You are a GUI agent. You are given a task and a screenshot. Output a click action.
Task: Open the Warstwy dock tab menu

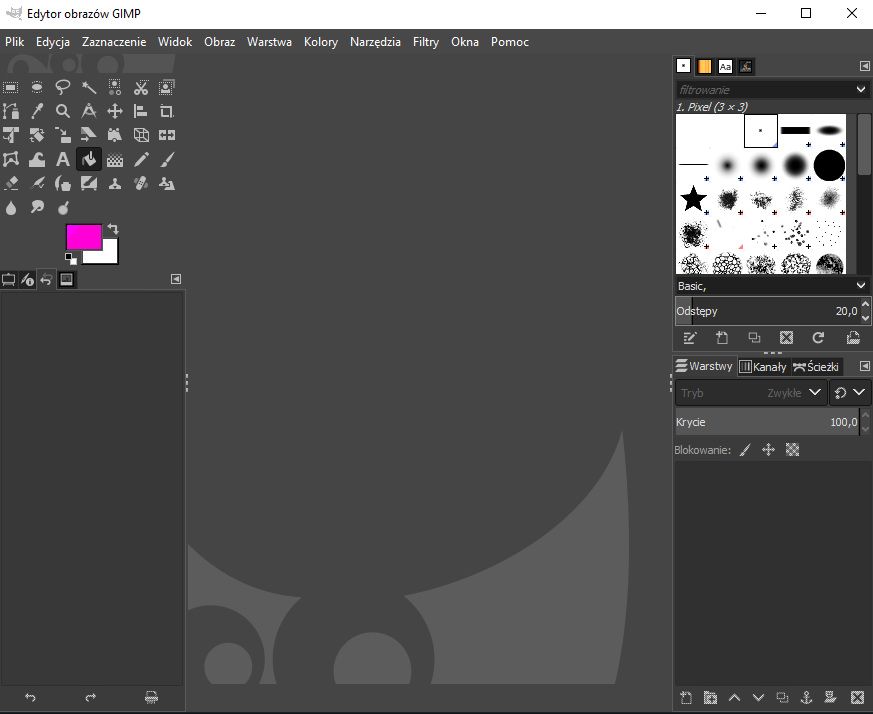(x=864, y=366)
